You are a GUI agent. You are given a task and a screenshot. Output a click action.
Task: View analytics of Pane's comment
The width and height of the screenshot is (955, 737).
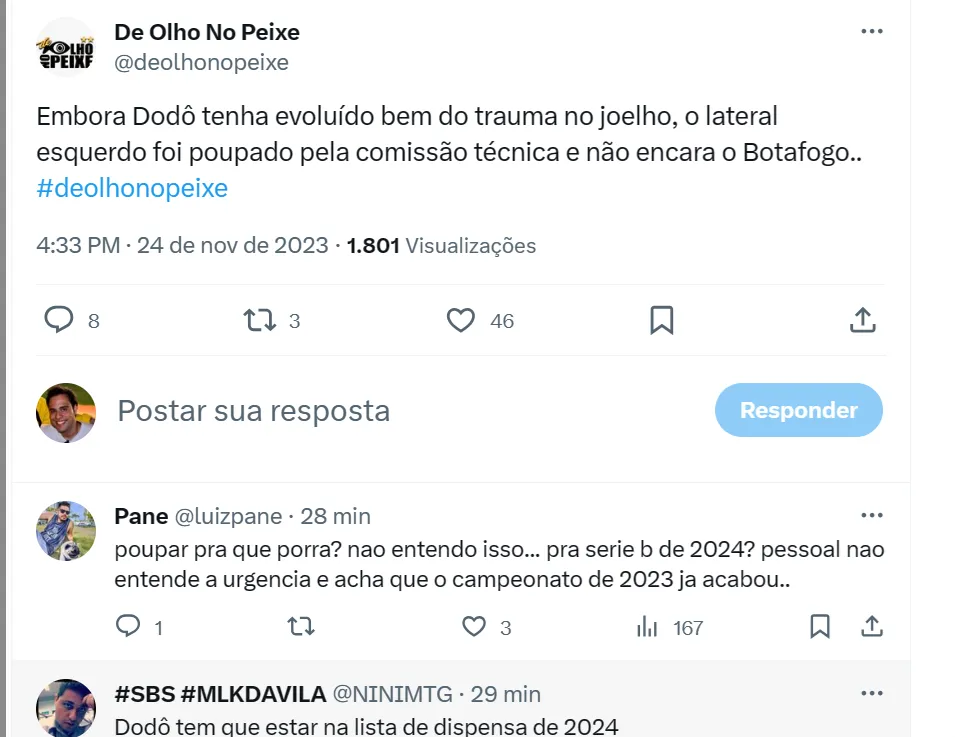click(648, 627)
